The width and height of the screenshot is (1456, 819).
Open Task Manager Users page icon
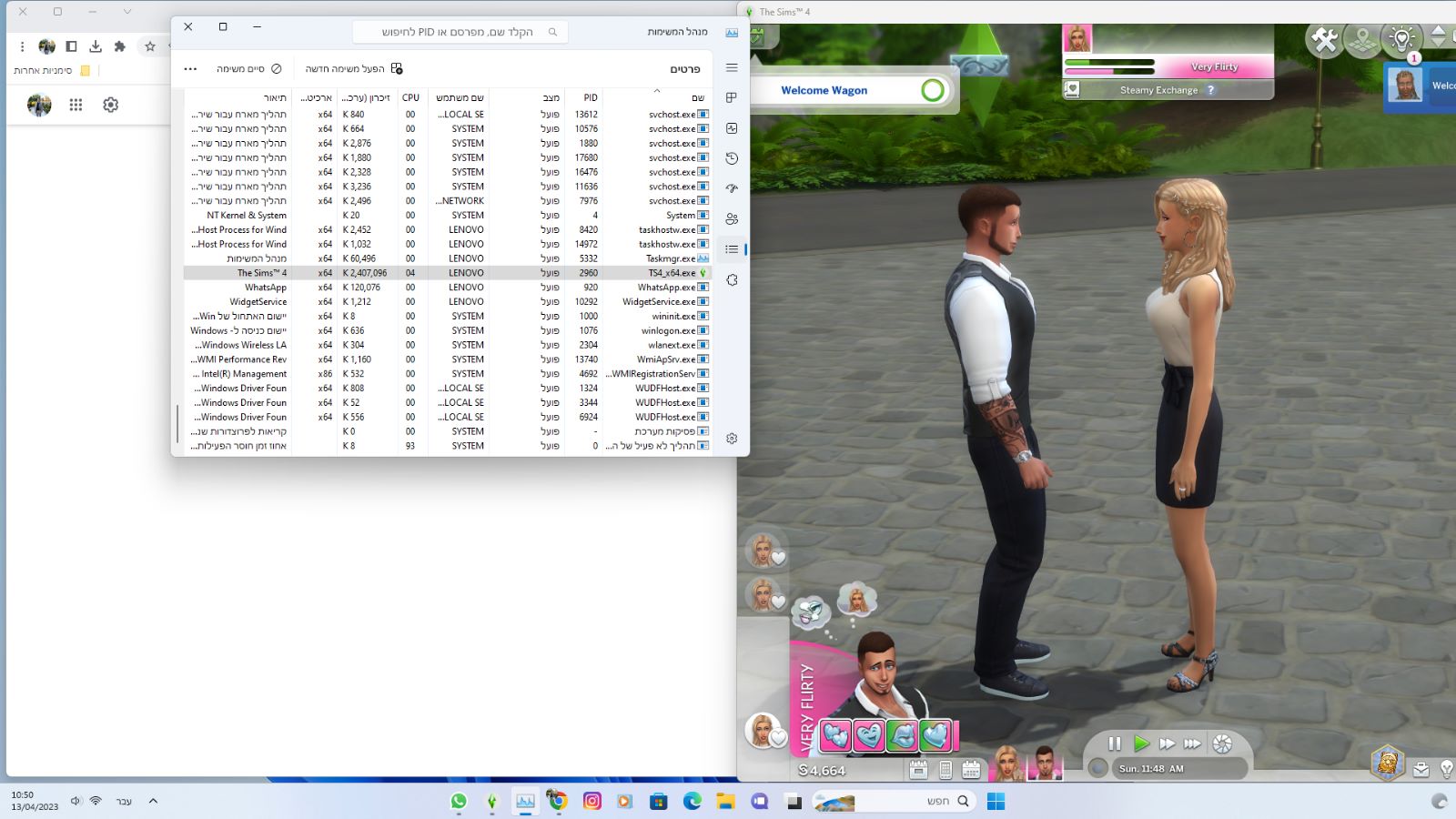732,219
